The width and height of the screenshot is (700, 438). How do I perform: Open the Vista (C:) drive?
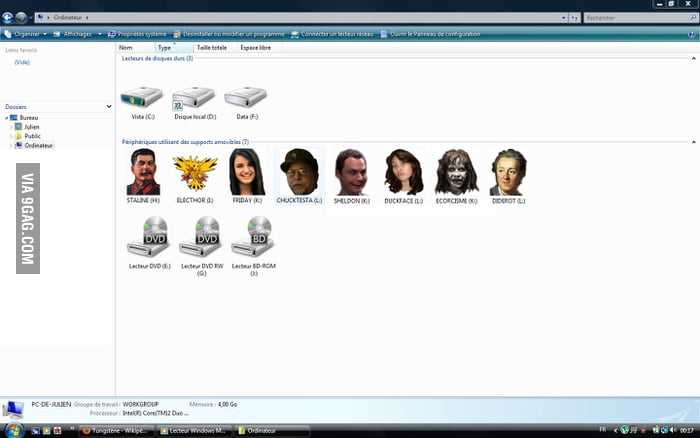pos(141,99)
